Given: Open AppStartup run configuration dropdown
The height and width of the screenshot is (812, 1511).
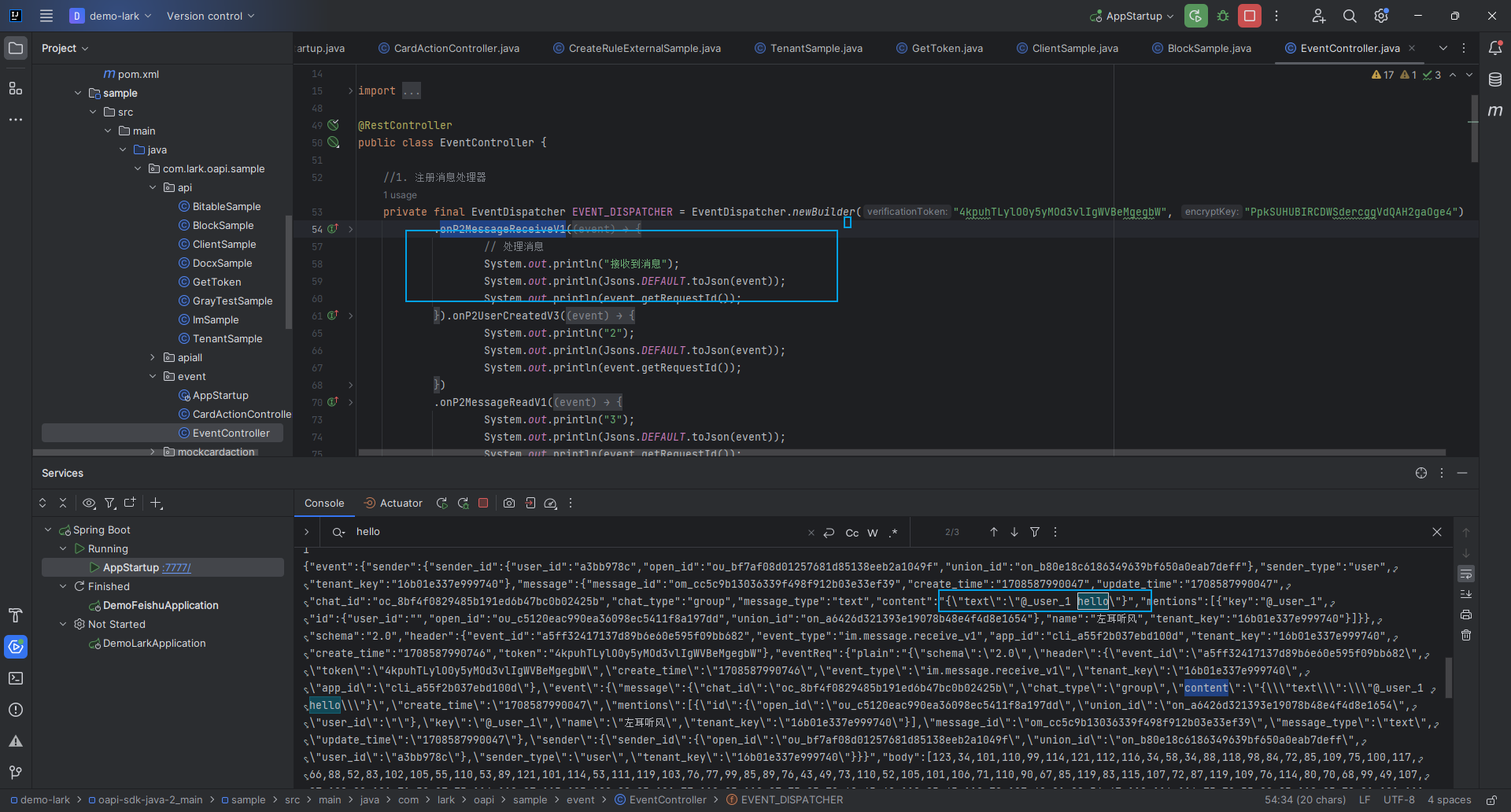Looking at the screenshot, I should point(1132,16).
